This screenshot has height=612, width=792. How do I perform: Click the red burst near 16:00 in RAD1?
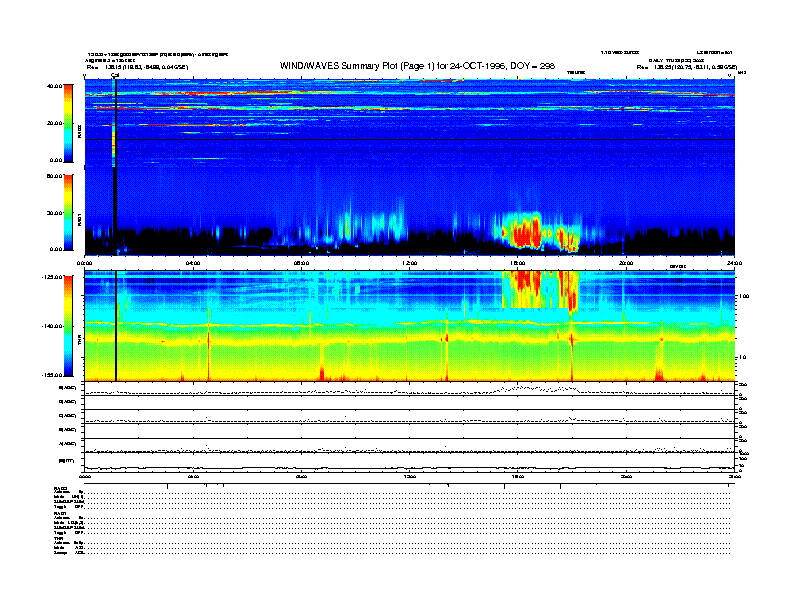pos(524,230)
